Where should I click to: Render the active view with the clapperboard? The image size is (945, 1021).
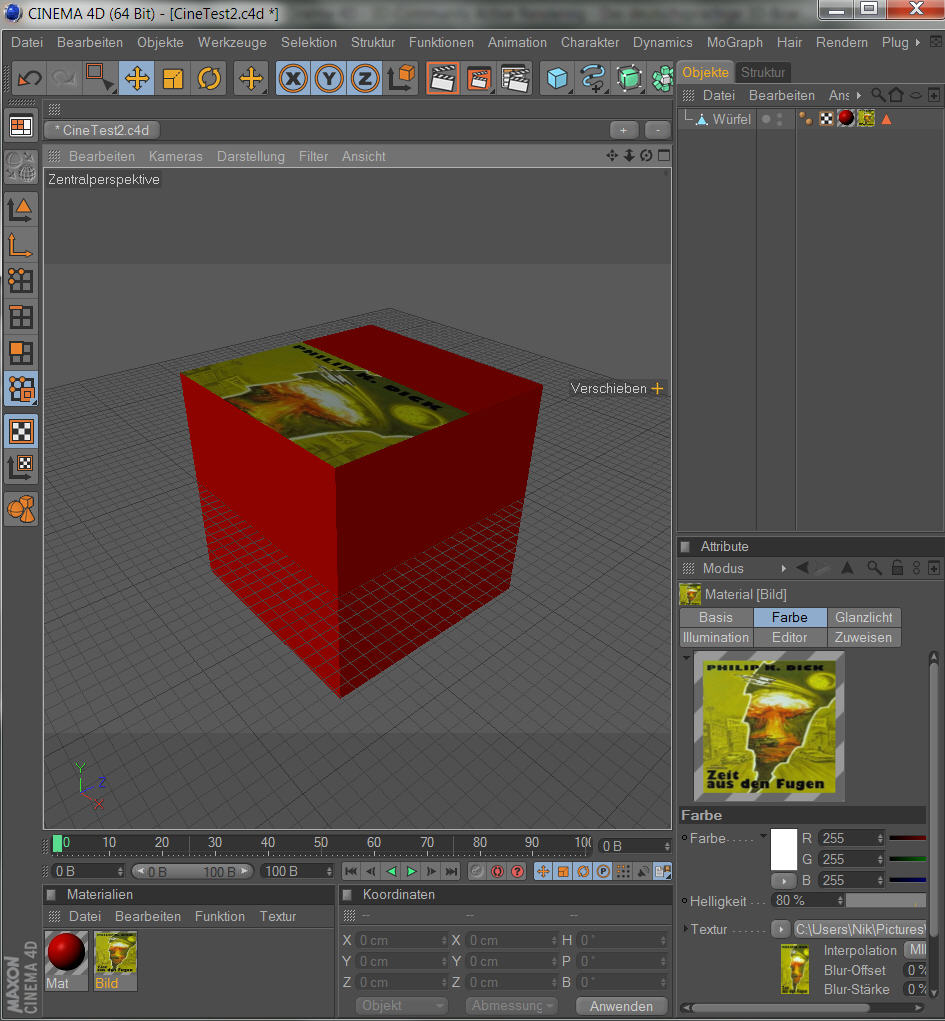(x=443, y=79)
